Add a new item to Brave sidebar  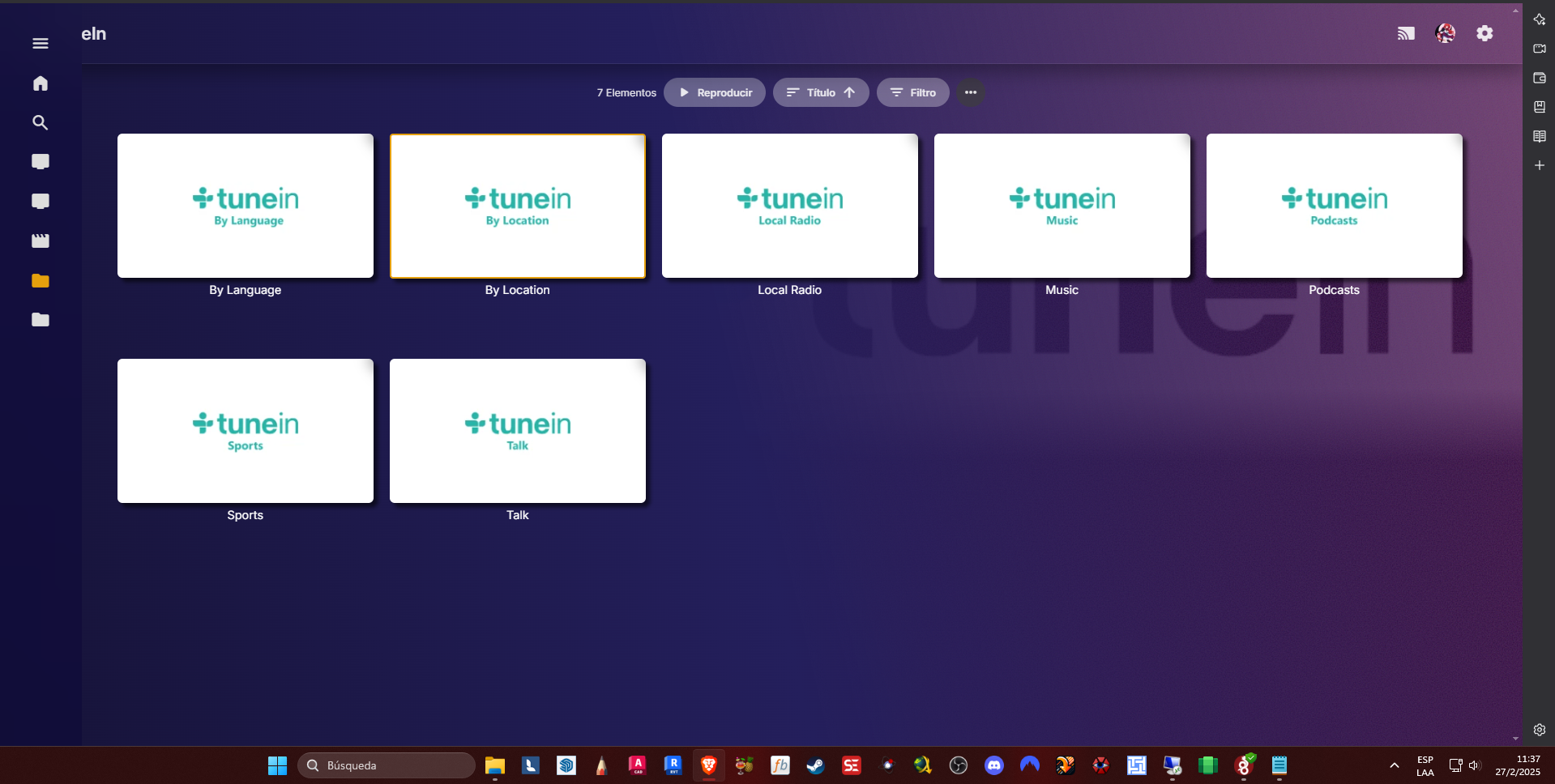(1540, 165)
